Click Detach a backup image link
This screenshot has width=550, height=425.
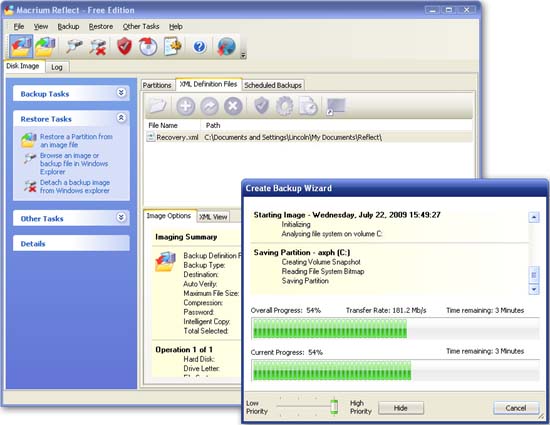(75, 187)
